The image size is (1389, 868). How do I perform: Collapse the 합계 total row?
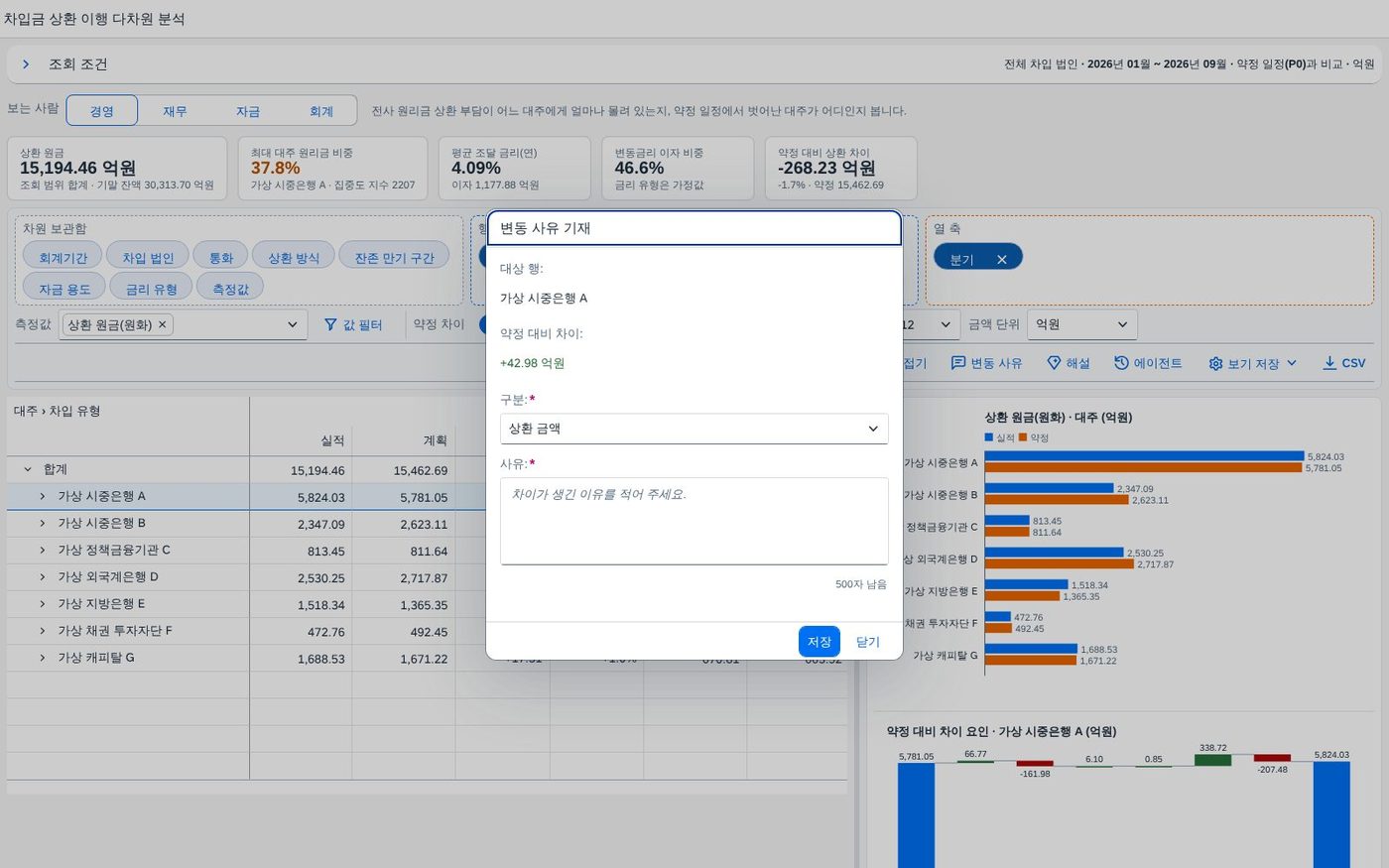(x=28, y=469)
